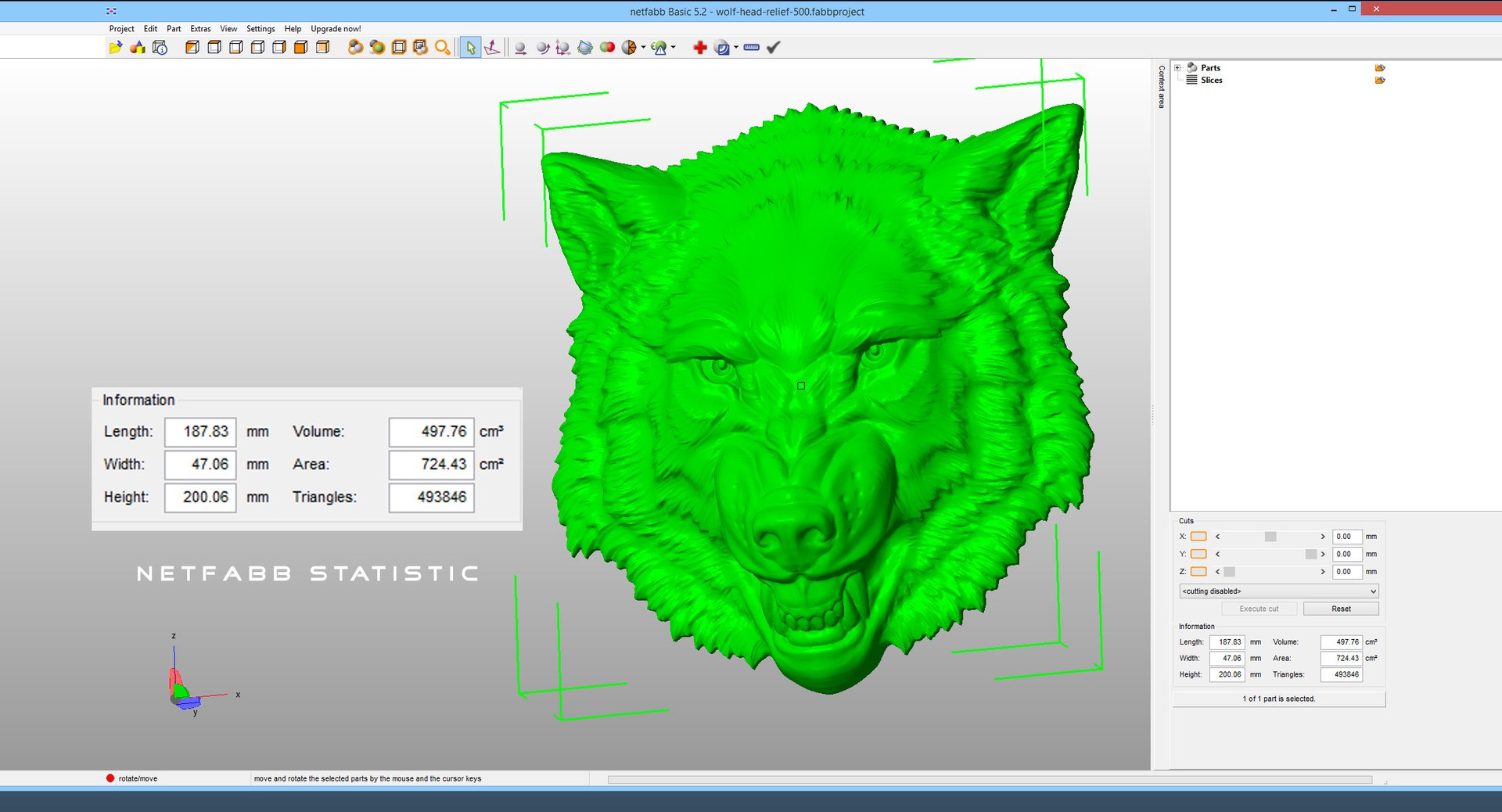Expand the Parts tree node

[1177, 68]
